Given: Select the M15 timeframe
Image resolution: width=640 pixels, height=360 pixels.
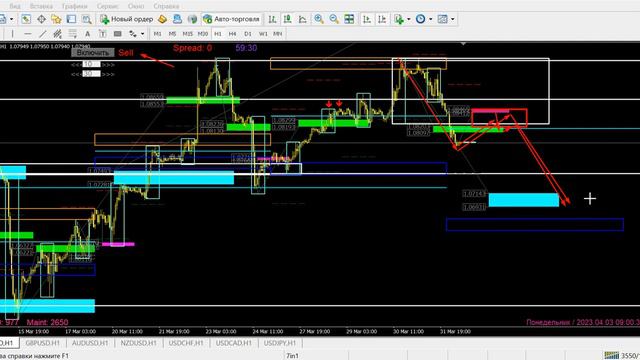Looking at the screenshot, I should [187, 34].
